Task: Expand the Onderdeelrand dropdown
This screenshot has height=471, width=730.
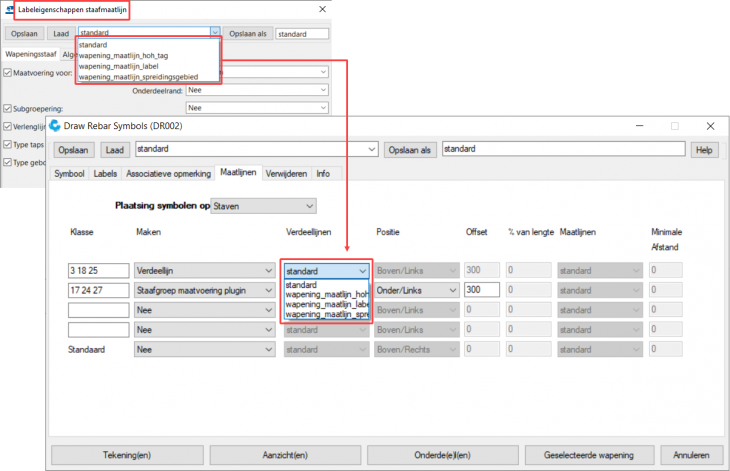Action: pos(257,90)
